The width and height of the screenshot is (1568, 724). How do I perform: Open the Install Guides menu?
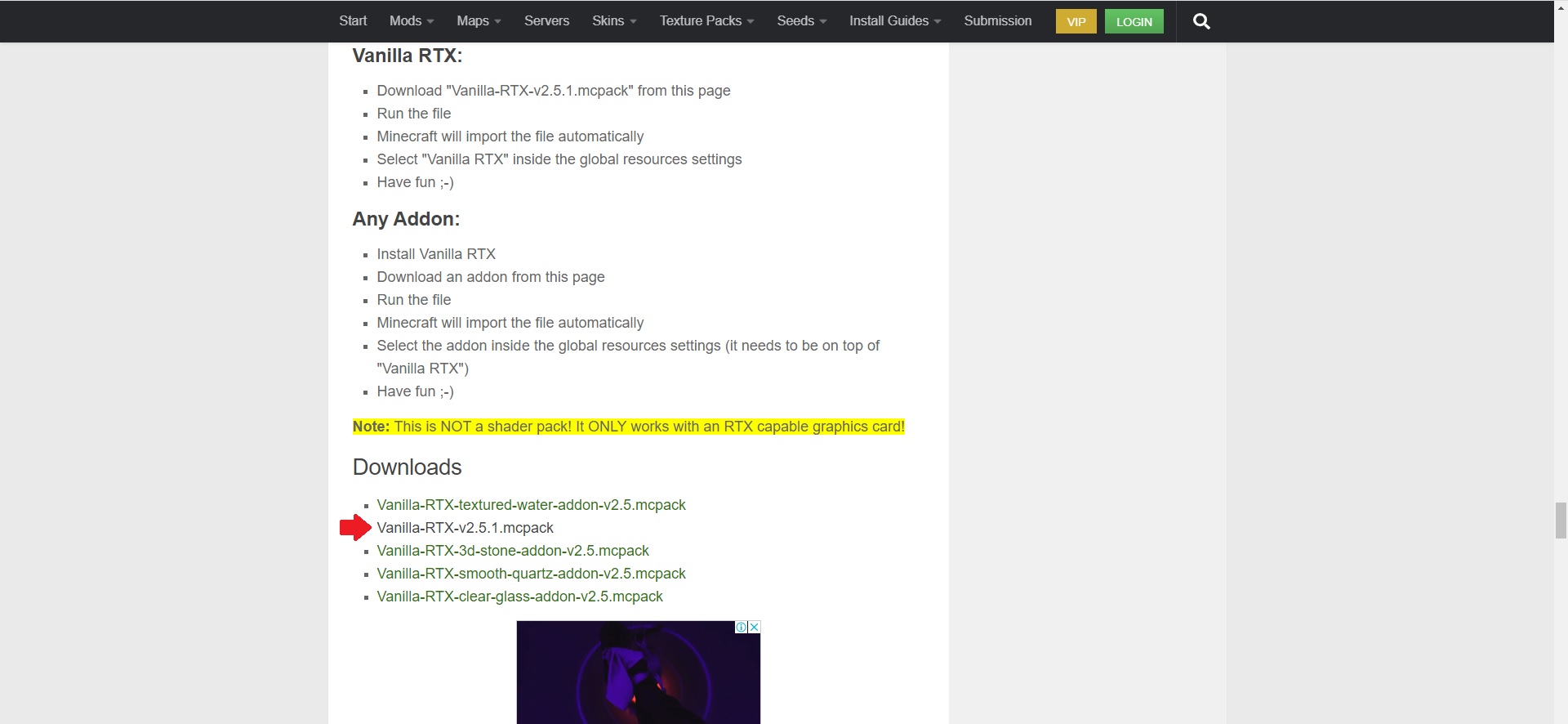tap(894, 21)
